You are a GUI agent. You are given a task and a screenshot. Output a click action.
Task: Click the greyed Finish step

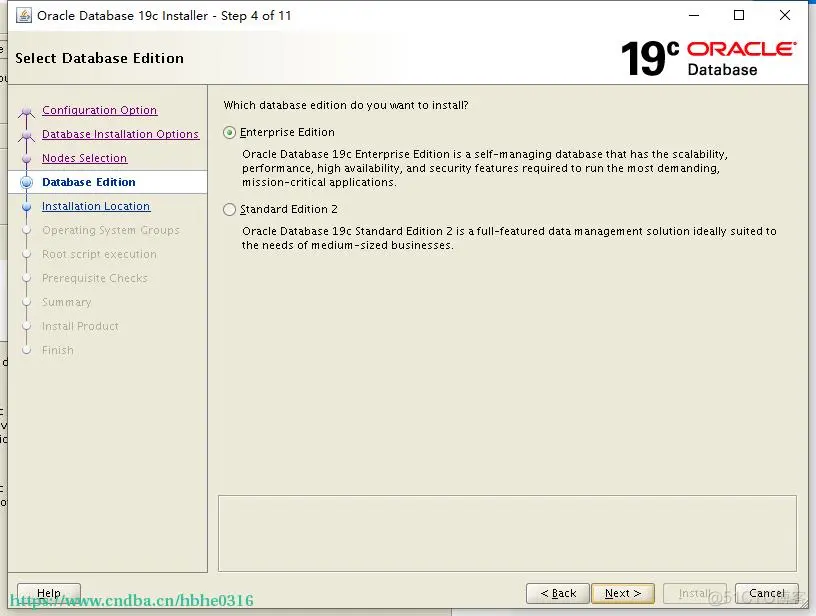(58, 350)
